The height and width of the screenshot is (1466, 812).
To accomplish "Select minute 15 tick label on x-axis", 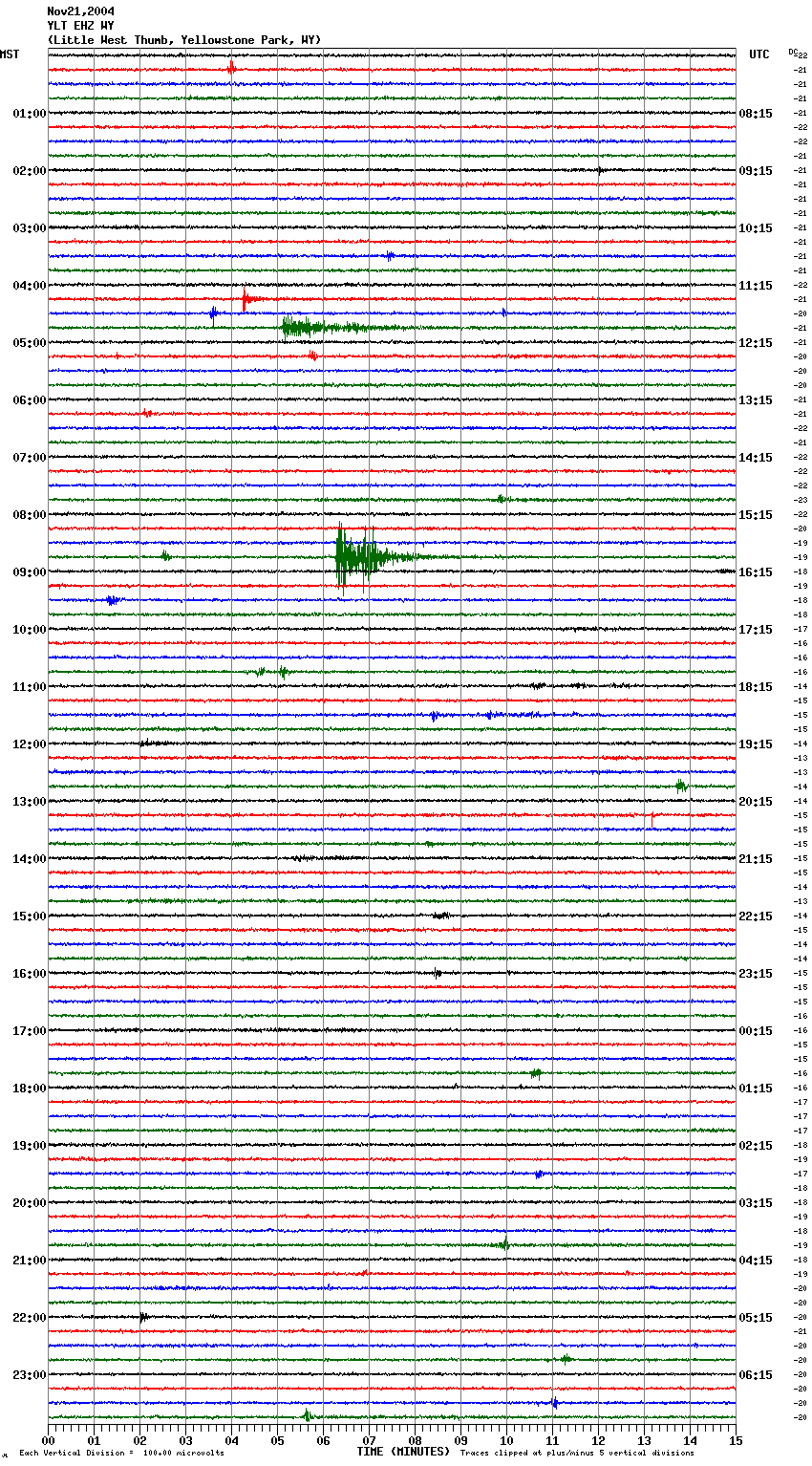I will pos(736,1439).
